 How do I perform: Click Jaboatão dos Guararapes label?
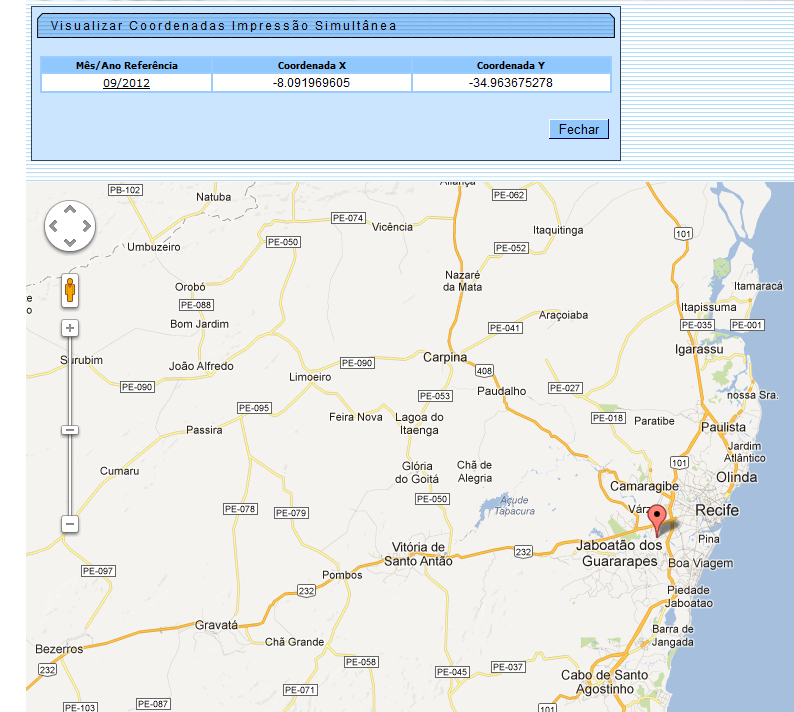(619, 553)
